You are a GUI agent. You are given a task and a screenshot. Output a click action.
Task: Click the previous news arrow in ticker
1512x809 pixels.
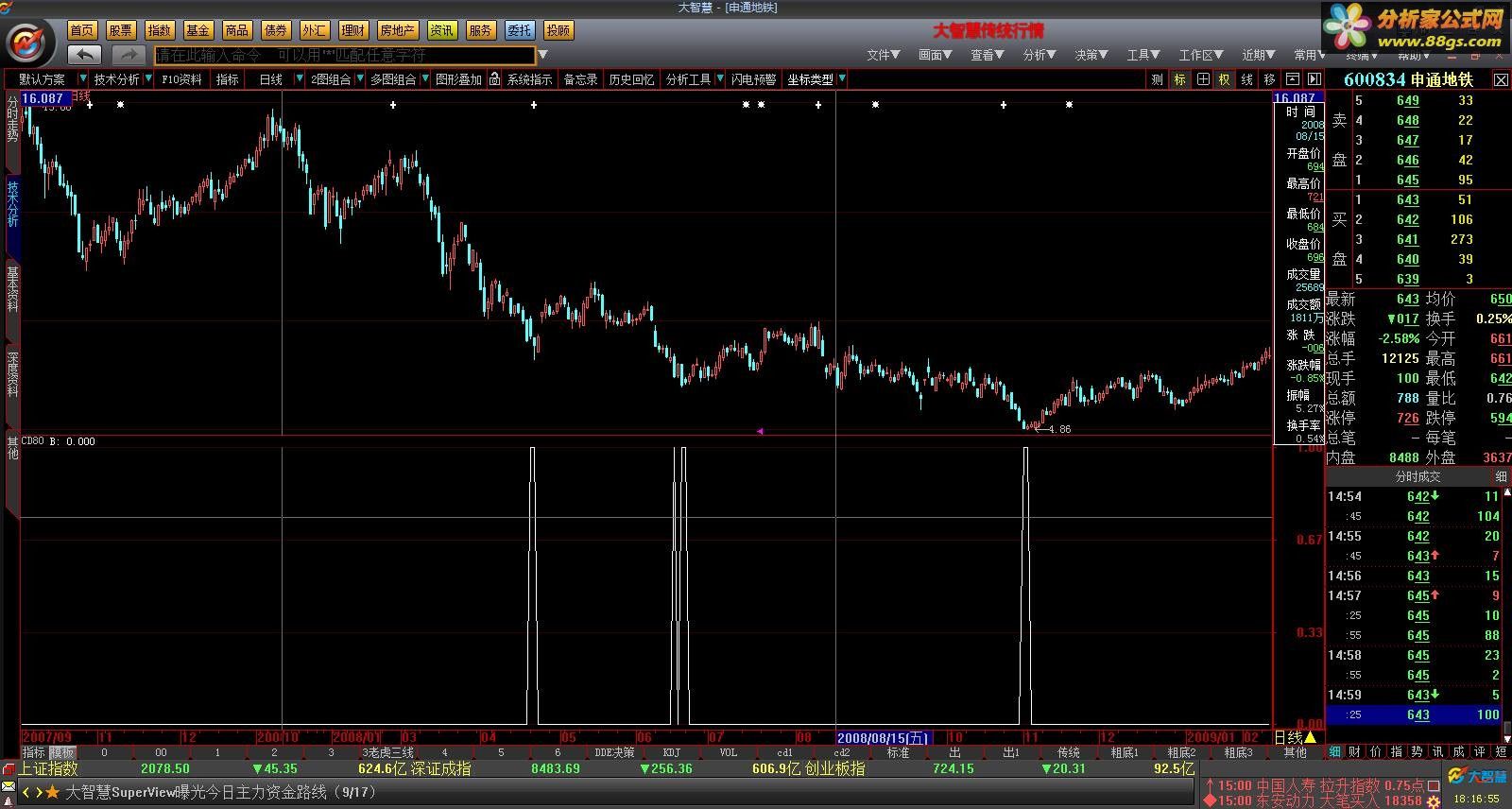26,792
